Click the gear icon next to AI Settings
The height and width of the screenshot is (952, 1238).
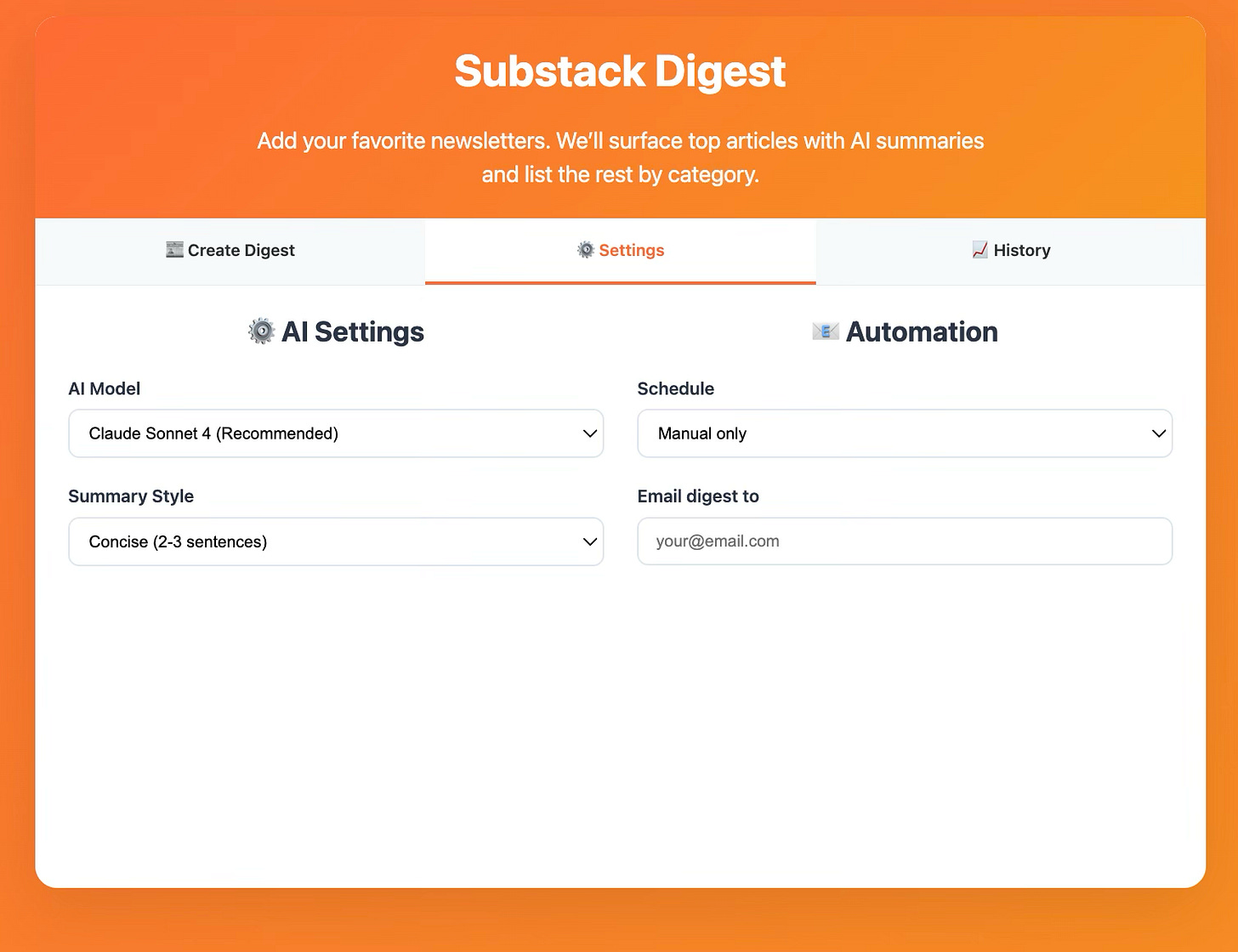262,331
